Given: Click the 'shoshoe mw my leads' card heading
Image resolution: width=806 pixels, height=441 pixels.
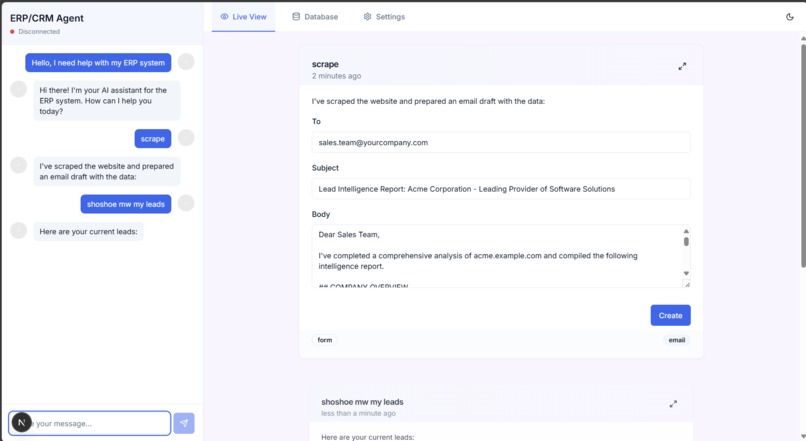Looking at the screenshot, I should click(x=362, y=402).
